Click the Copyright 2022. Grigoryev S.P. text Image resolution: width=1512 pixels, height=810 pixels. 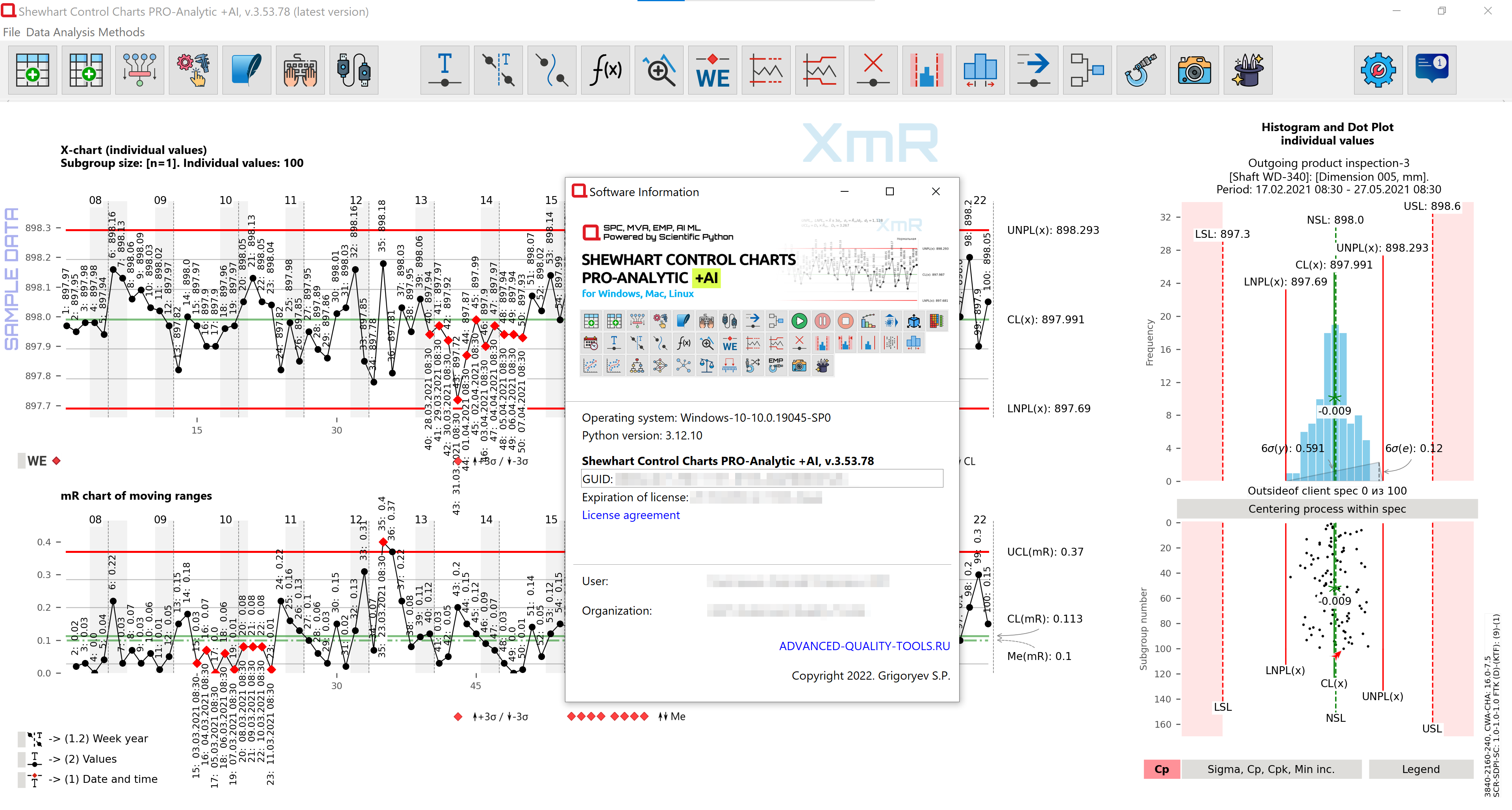[871, 676]
